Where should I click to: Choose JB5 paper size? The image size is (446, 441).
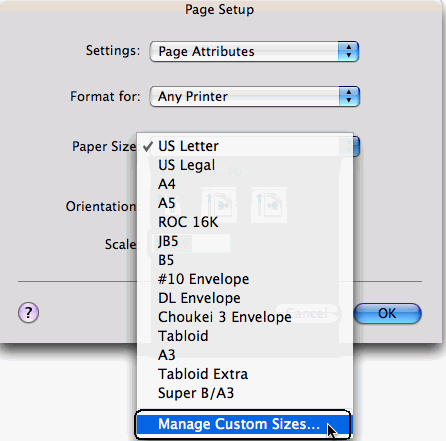(245, 241)
